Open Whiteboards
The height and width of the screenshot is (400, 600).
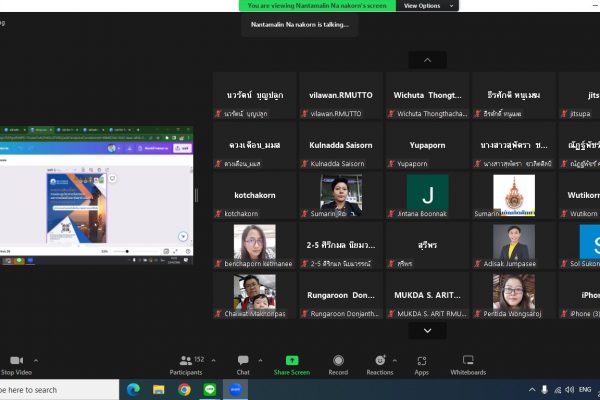pos(468,365)
